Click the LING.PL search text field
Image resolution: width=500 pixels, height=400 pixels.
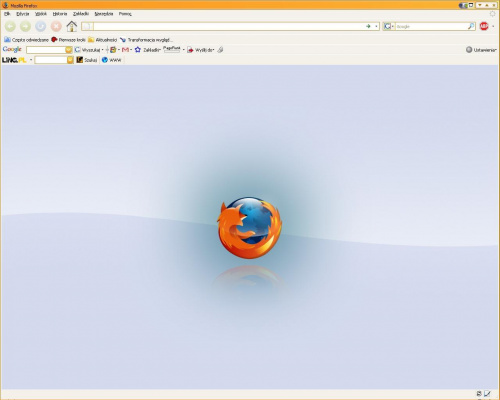click(51, 60)
